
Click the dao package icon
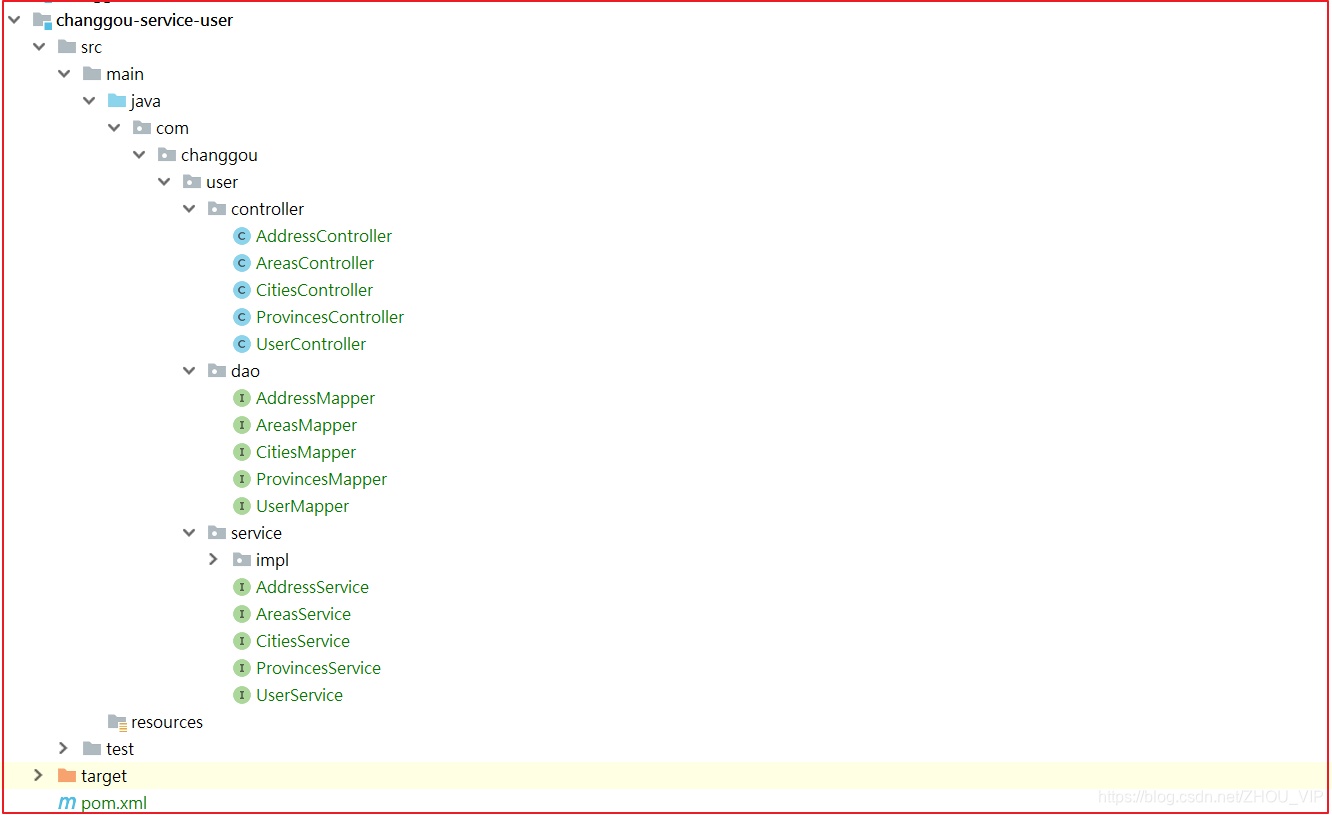[x=217, y=371]
